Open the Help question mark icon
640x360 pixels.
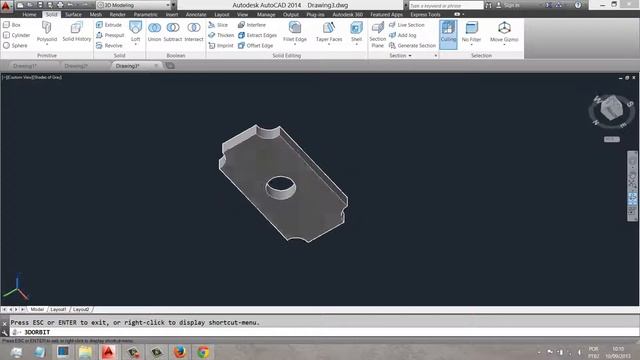578,5
